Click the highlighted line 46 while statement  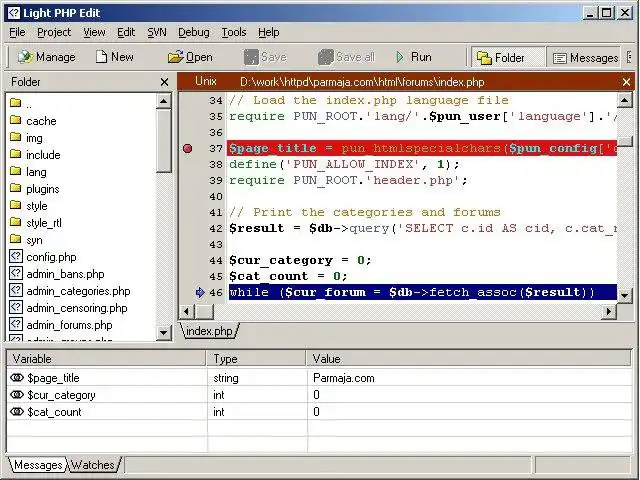point(423,292)
